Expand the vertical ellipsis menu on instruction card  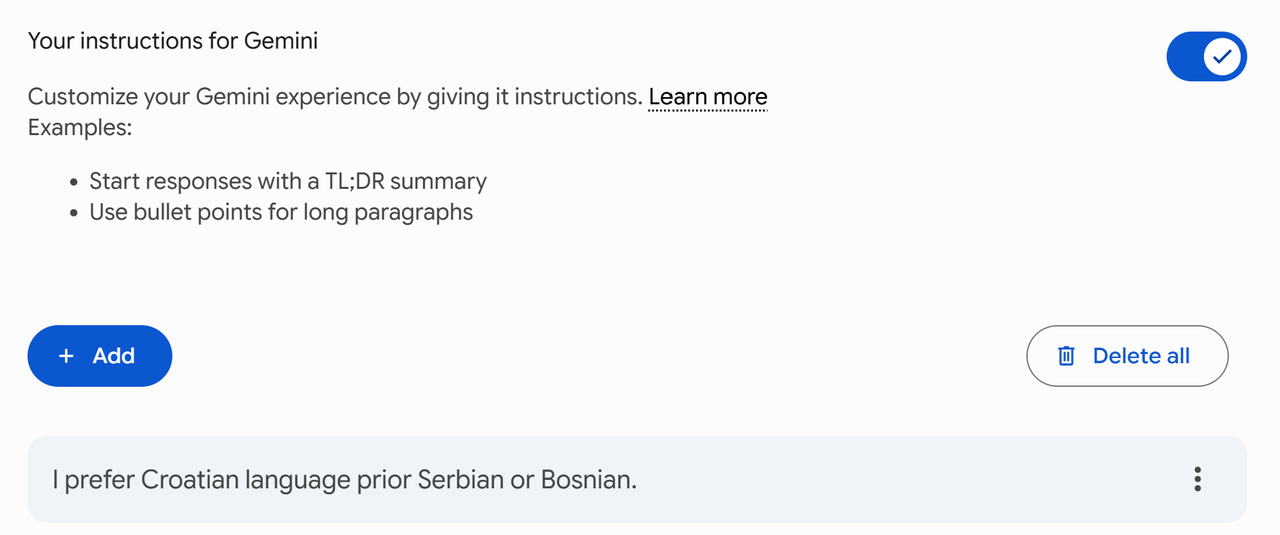click(x=1197, y=479)
